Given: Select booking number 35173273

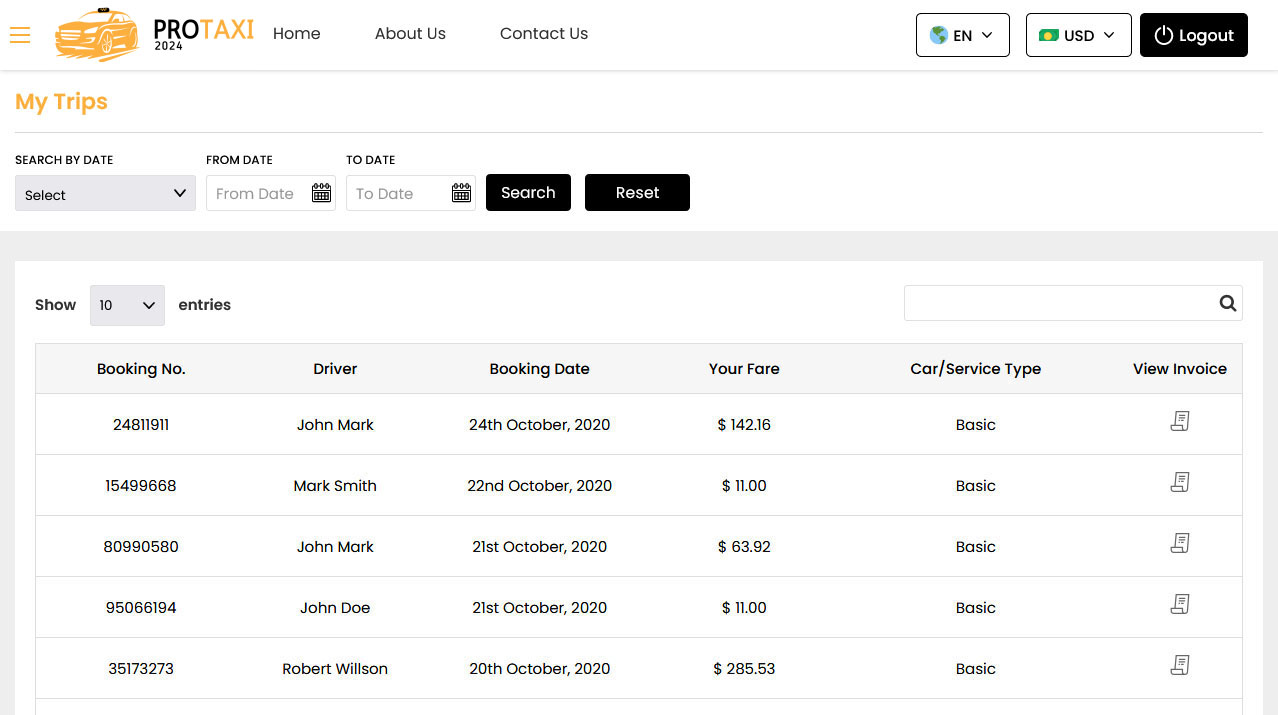Looking at the screenshot, I should coord(141,669).
